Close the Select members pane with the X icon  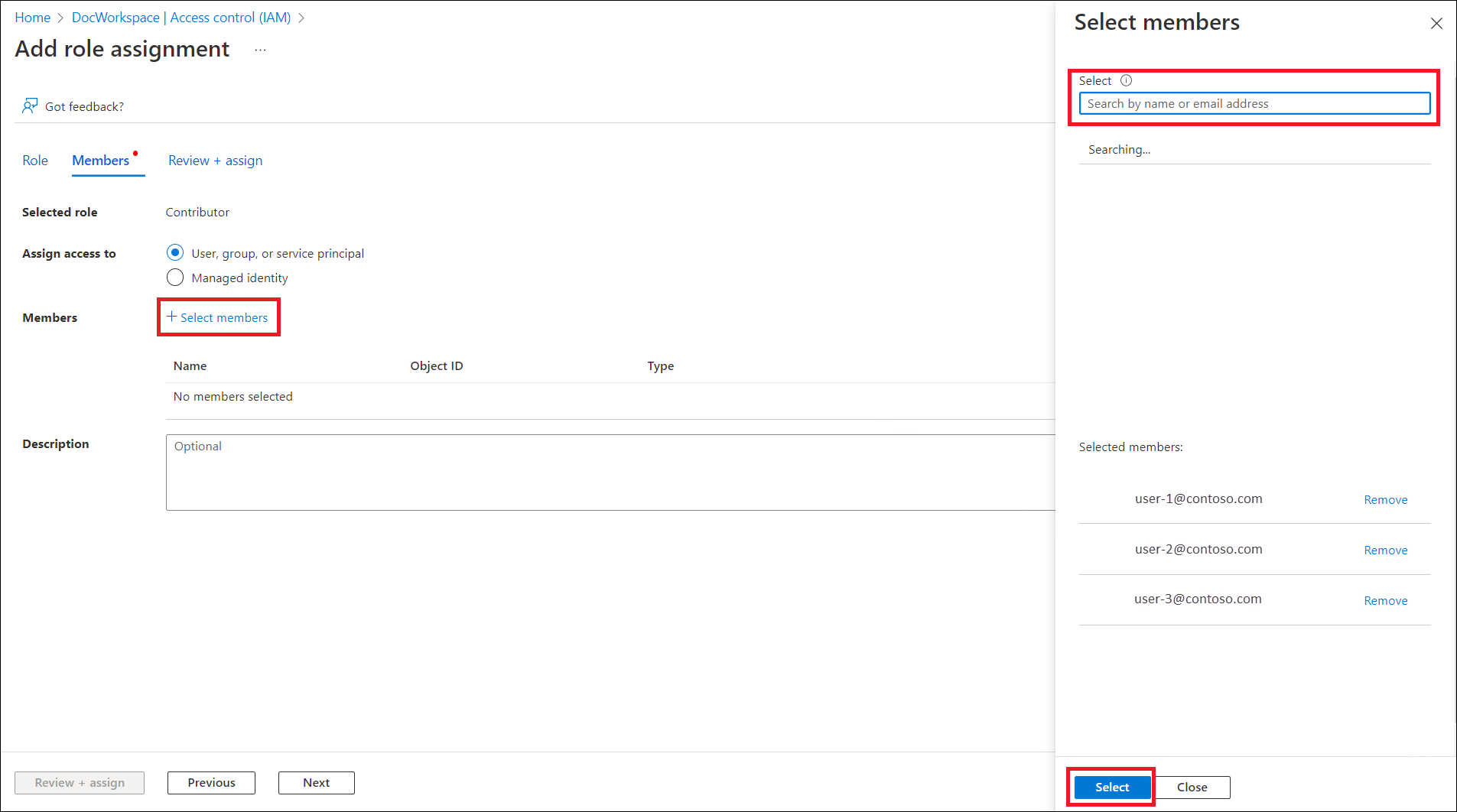point(1436,23)
